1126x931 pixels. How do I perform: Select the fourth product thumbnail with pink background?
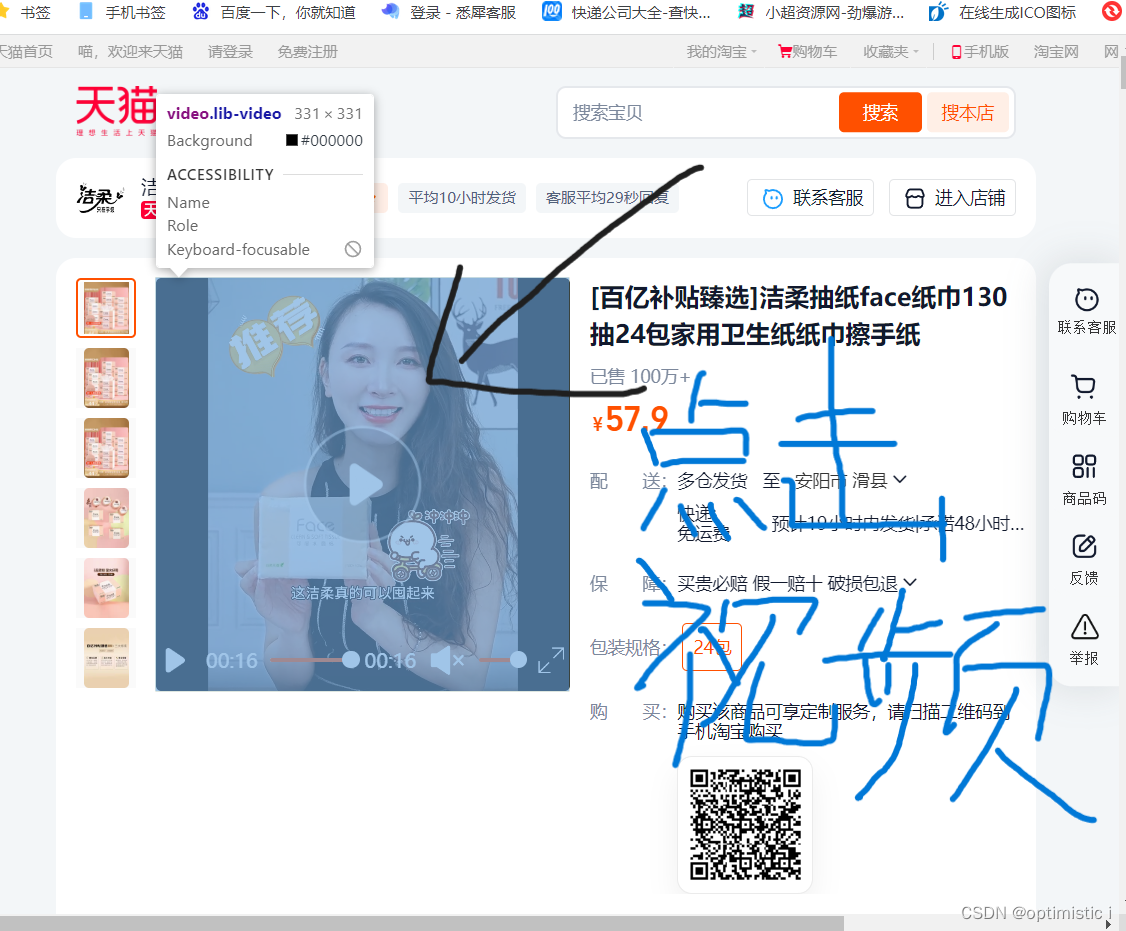click(x=106, y=518)
